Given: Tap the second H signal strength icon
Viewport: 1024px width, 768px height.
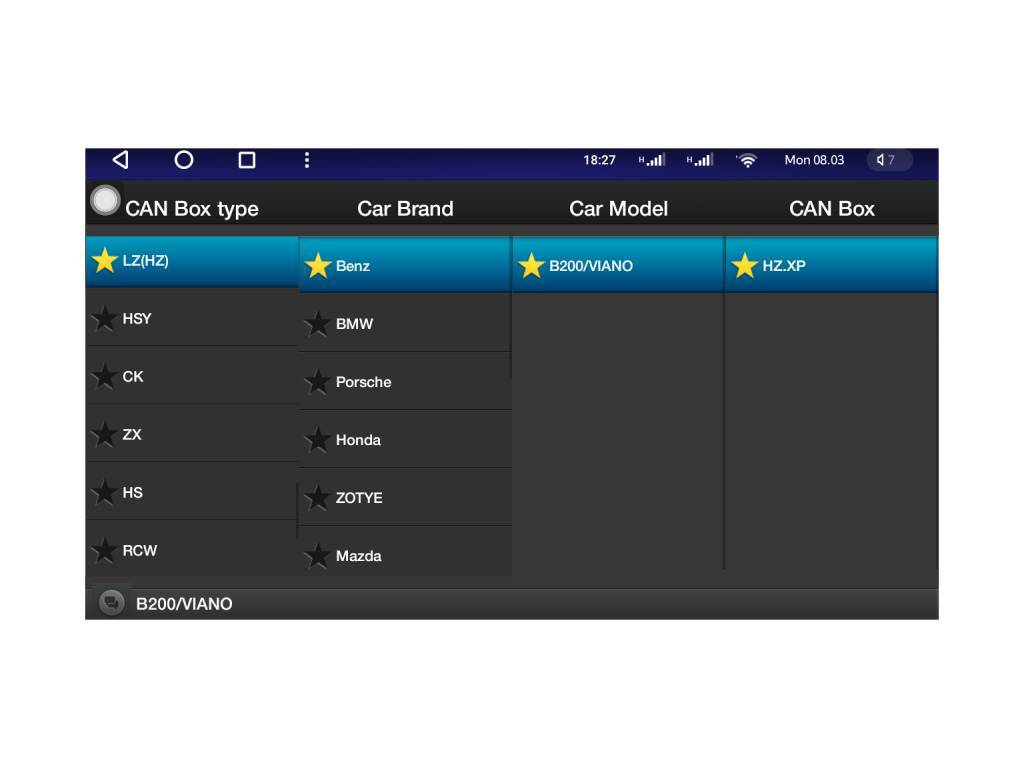Looking at the screenshot, I should [700, 160].
